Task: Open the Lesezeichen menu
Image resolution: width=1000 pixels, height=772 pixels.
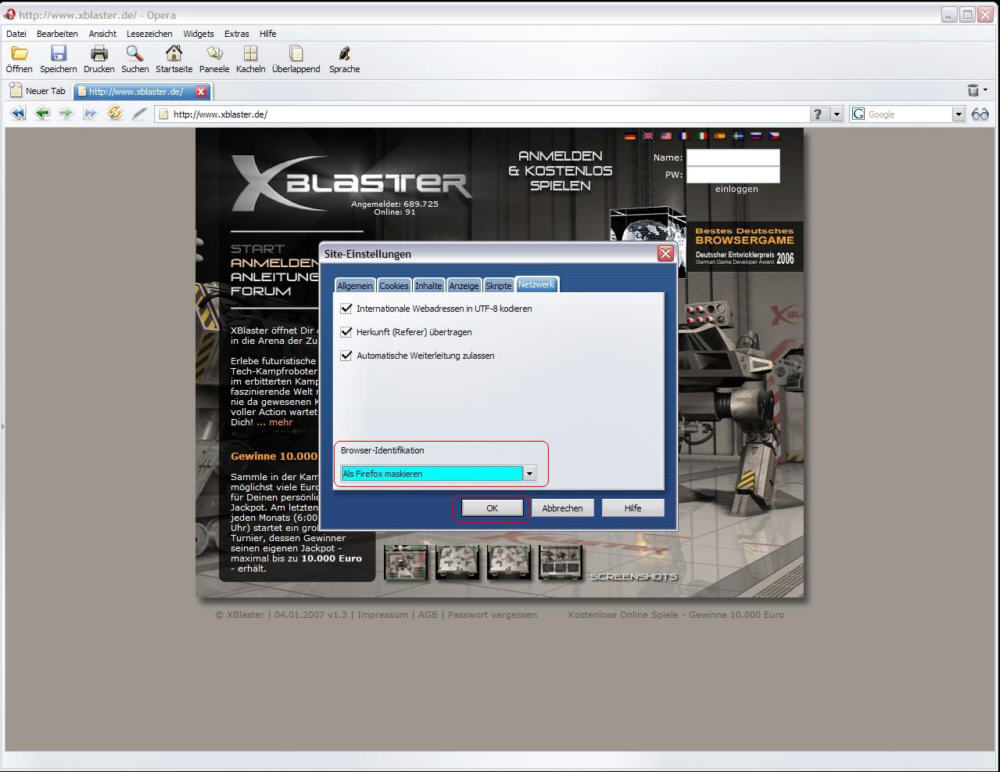Action: (x=149, y=34)
